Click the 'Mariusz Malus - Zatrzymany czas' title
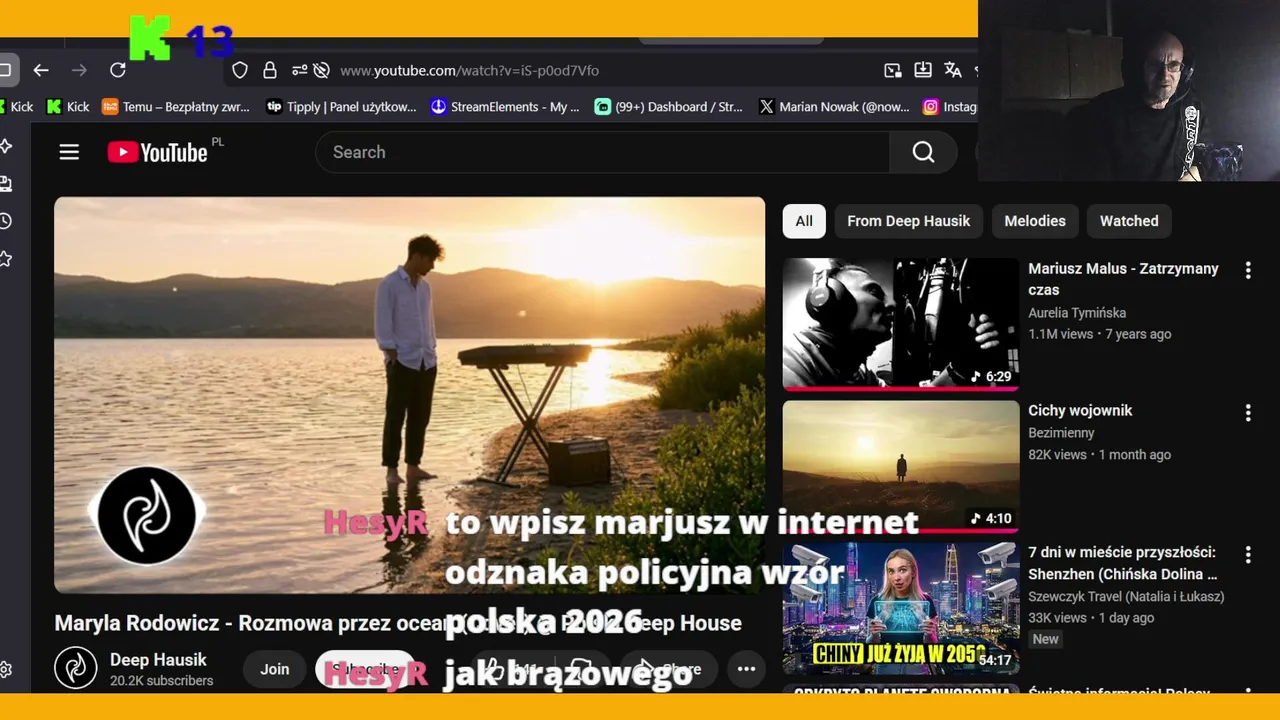1280x720 pixels. pyautogui.click(x=1123, y=279)
